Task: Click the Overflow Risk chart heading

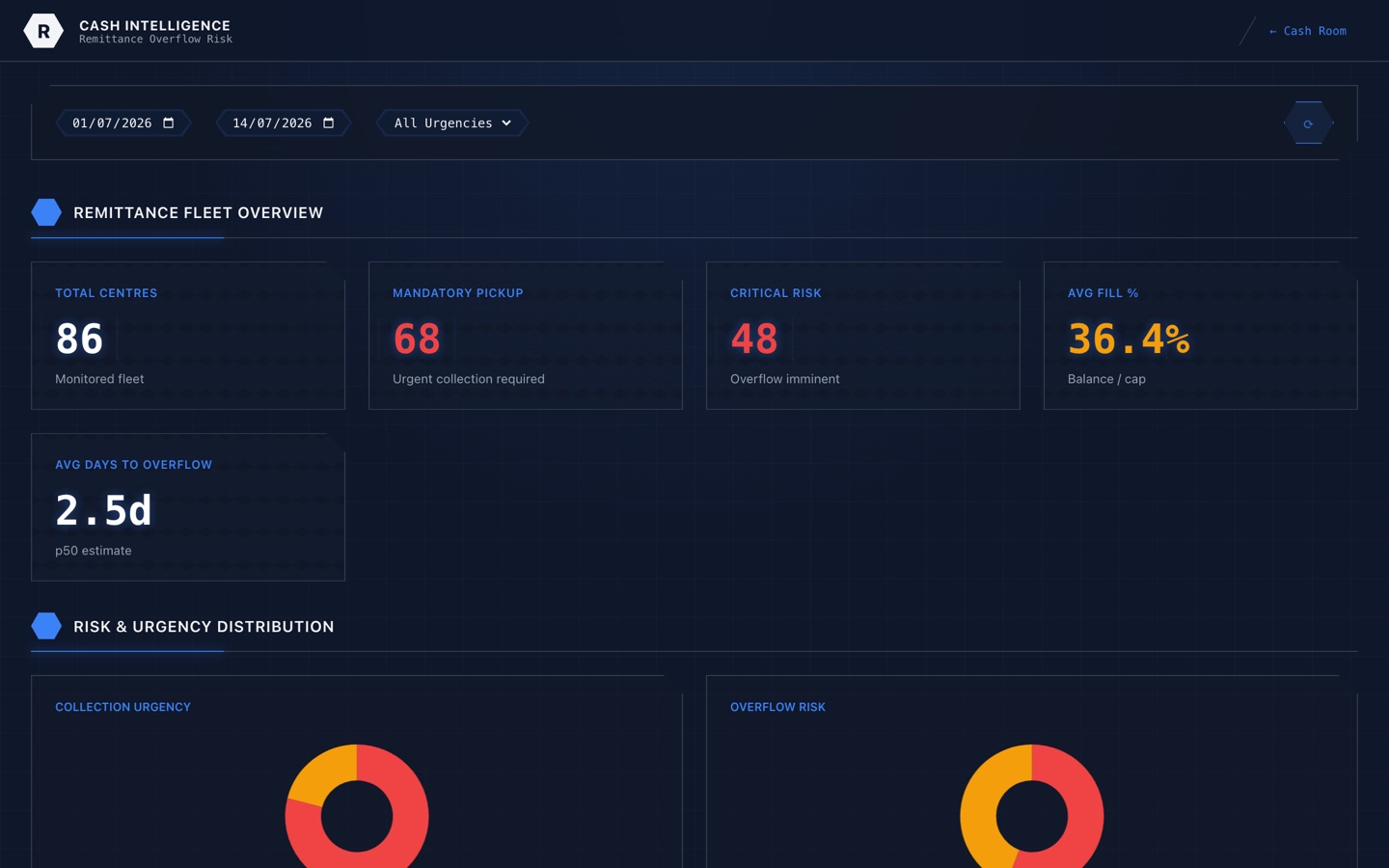Action: (x=777, y=707)
